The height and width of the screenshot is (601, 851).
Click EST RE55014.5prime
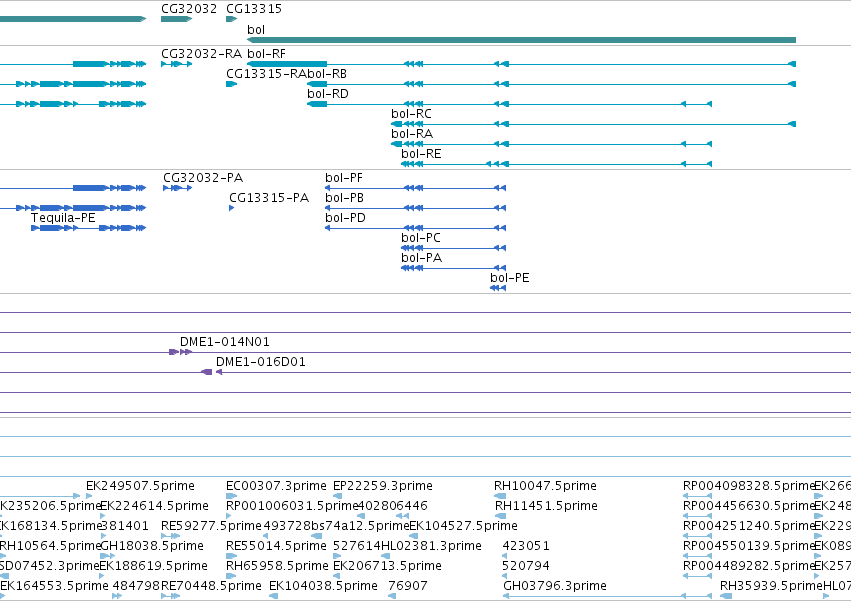point(276,546)
